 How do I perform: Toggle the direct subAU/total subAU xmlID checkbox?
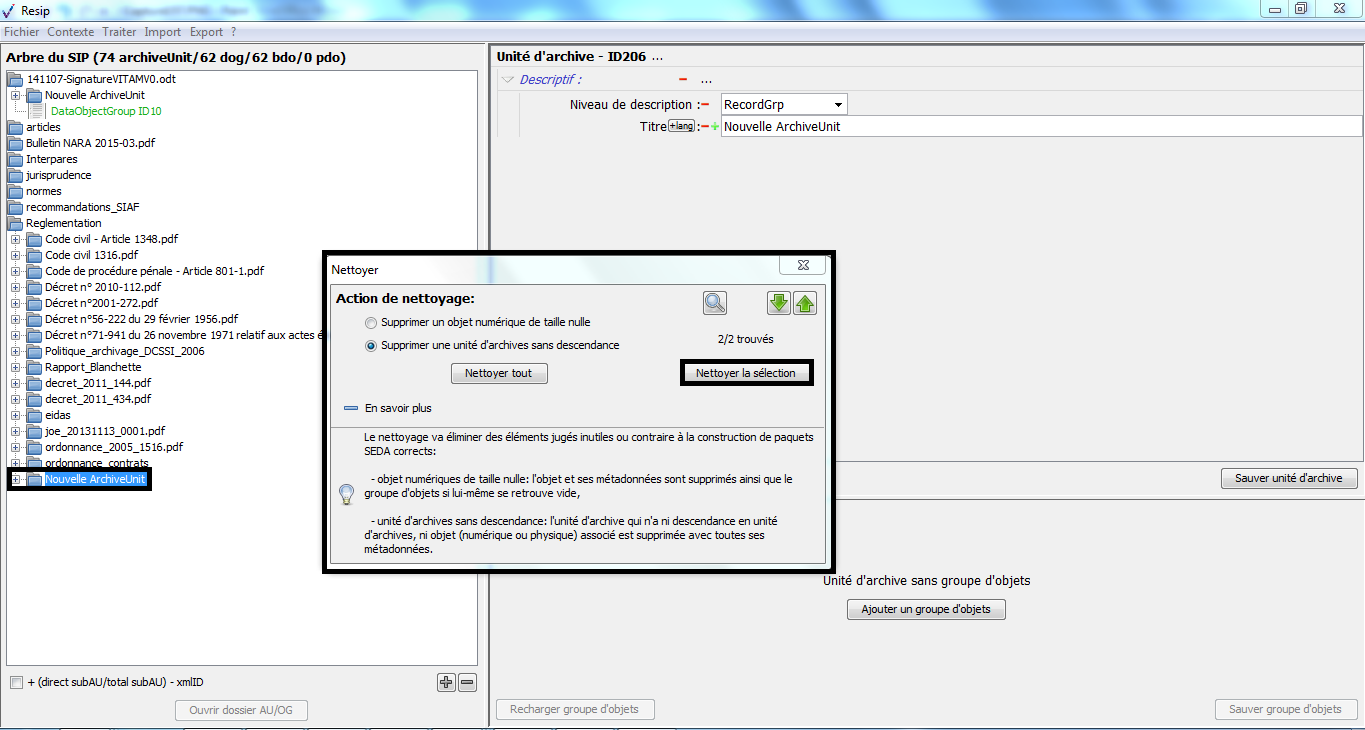[x=16, y=683]
